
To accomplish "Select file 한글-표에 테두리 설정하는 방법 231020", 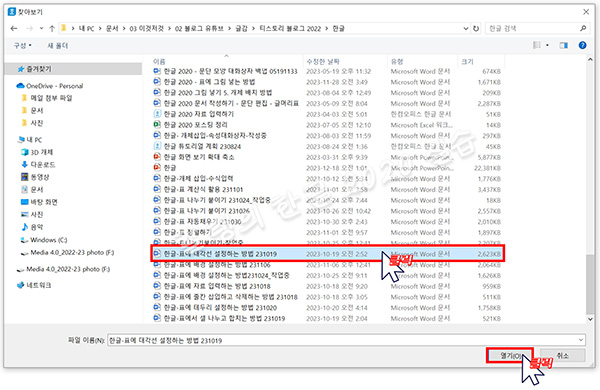I will tap(328, 308).
